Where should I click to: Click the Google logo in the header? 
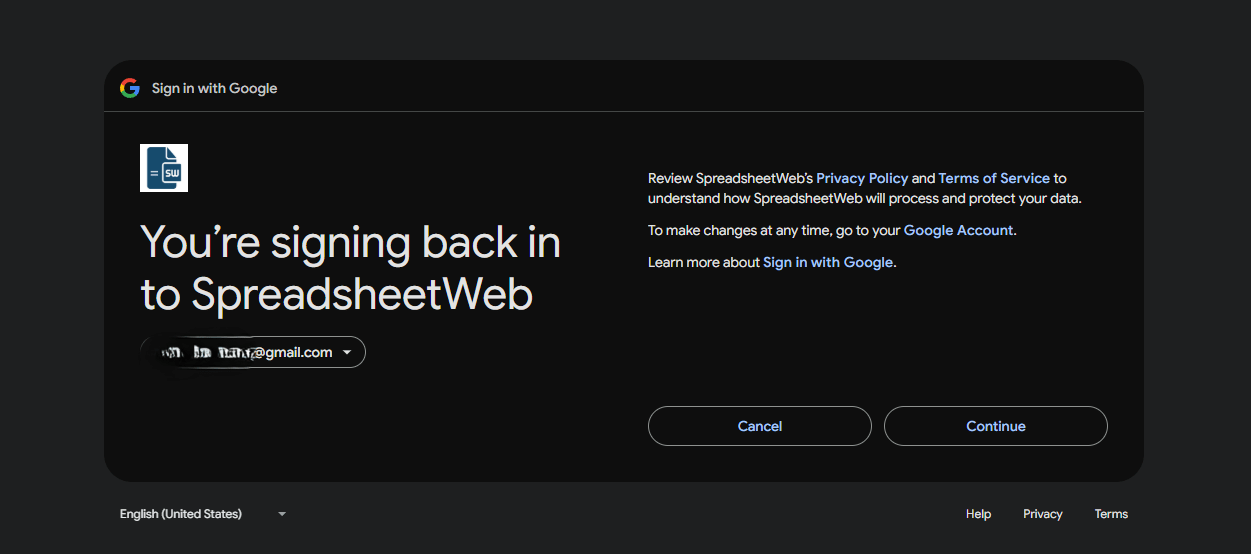[x=130, y=88]
